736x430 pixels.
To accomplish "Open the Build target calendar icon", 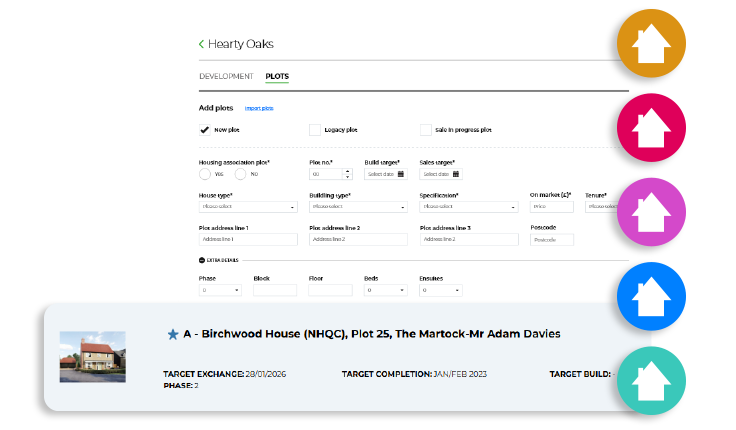I will [x=400, y=174].
